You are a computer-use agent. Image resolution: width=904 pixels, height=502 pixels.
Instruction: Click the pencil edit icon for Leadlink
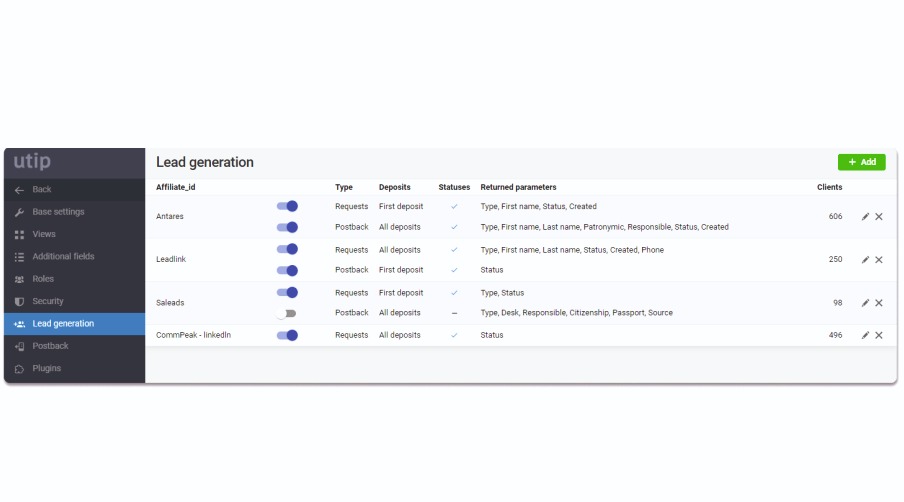[x=865, y=260]
